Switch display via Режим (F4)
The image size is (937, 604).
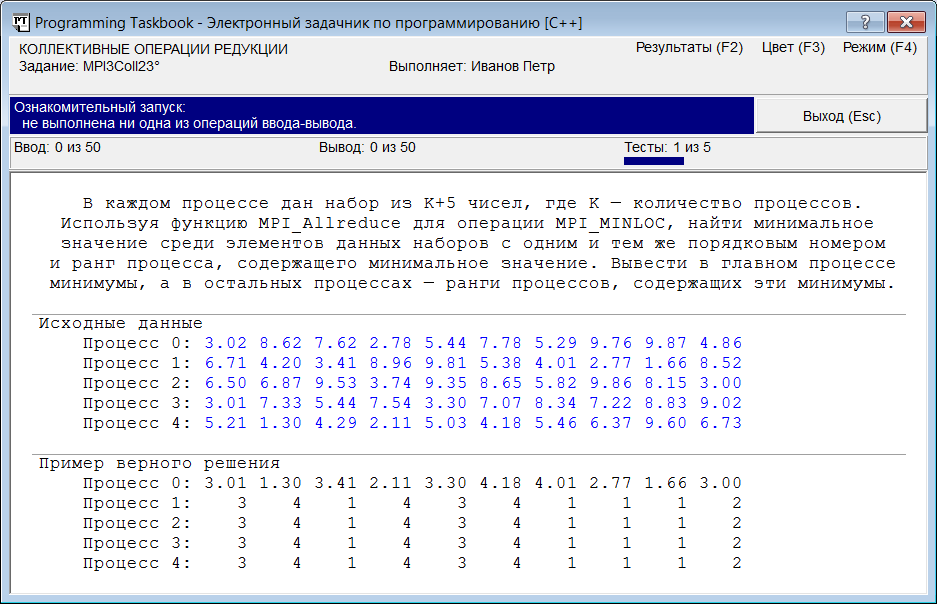[x=879, y=47]
